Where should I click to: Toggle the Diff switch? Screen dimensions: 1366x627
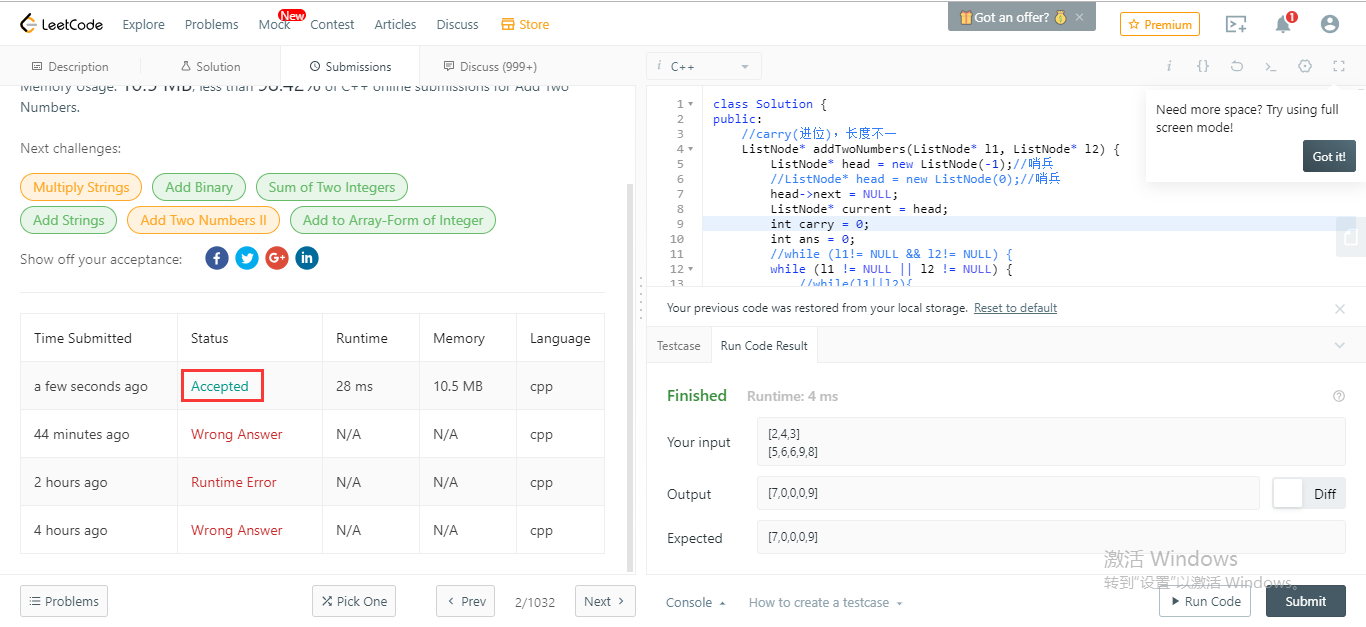[1309, 493]
